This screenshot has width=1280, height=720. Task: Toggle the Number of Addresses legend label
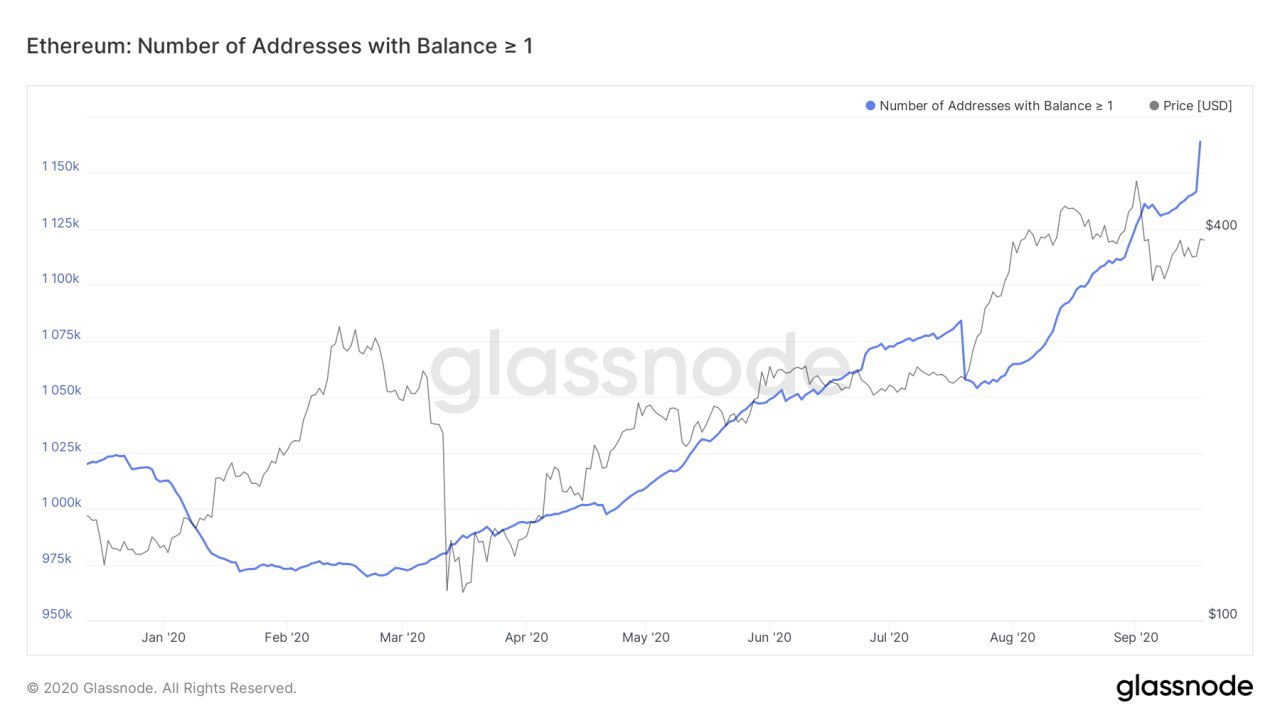click(x=995, y=106)
